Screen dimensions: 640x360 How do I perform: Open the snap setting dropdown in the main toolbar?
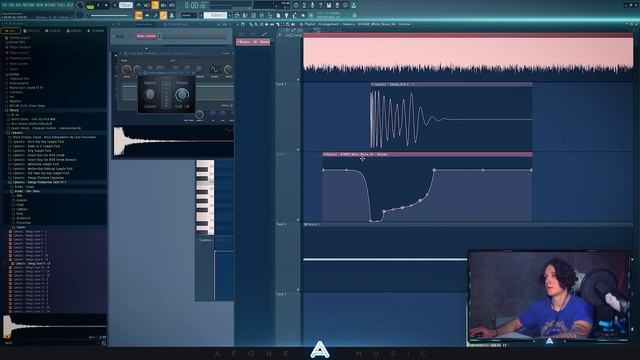coord(189,16)
